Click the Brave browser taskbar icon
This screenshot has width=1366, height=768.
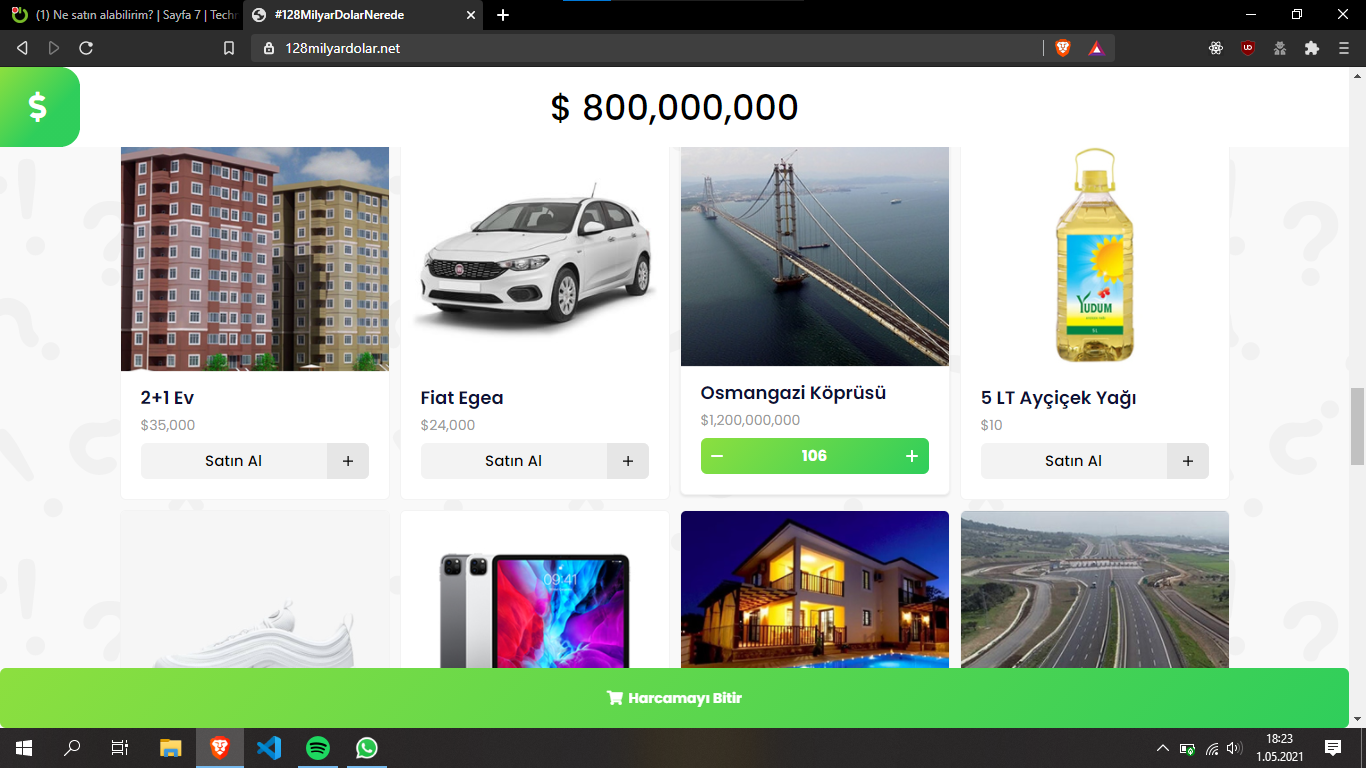click(220, 748)
